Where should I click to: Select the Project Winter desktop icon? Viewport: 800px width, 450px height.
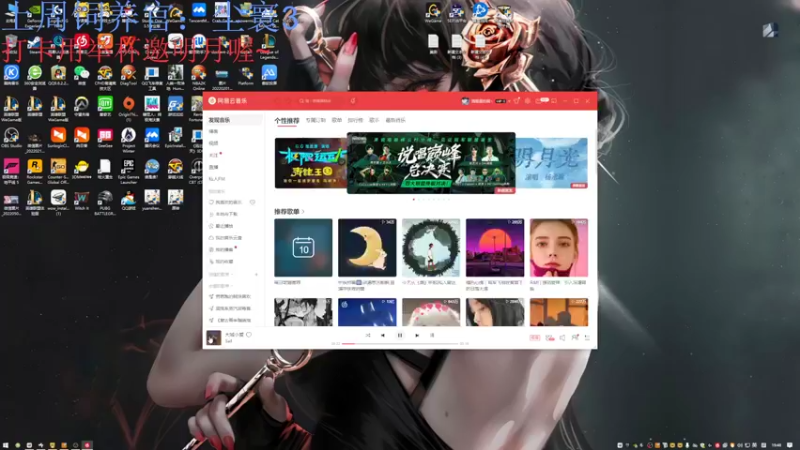[x=128, y=139]
